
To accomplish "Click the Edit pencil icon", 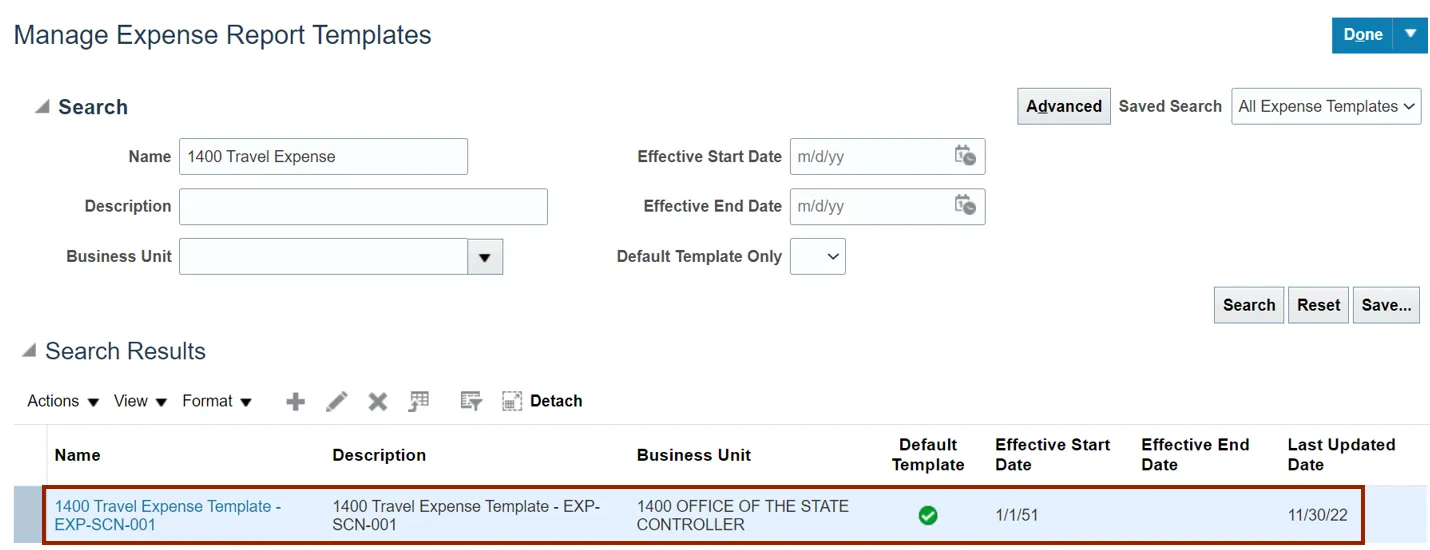I will (x=337, y=401).
